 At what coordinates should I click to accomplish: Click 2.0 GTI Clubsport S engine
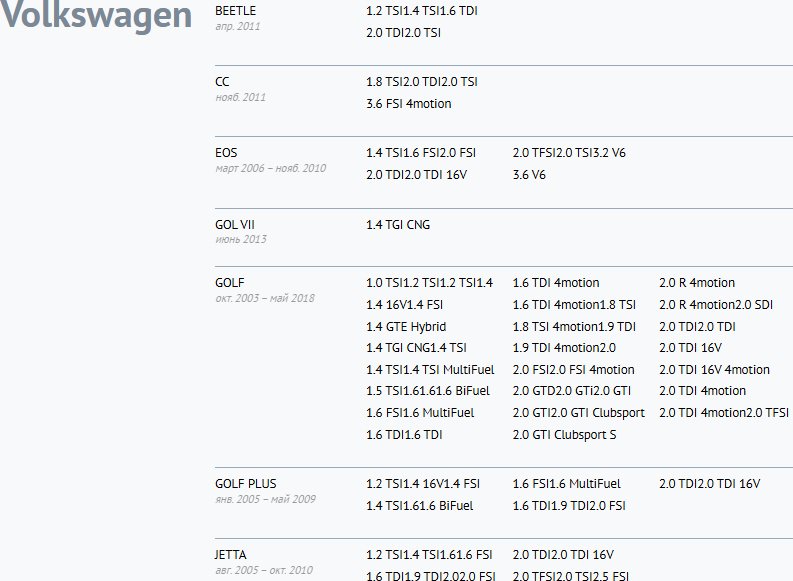[x=564, y=435]
